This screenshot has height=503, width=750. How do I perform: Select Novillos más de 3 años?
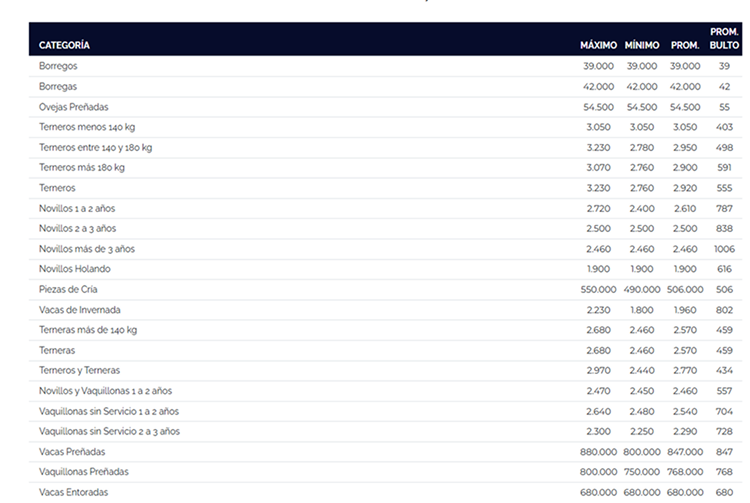pos(87,249)
